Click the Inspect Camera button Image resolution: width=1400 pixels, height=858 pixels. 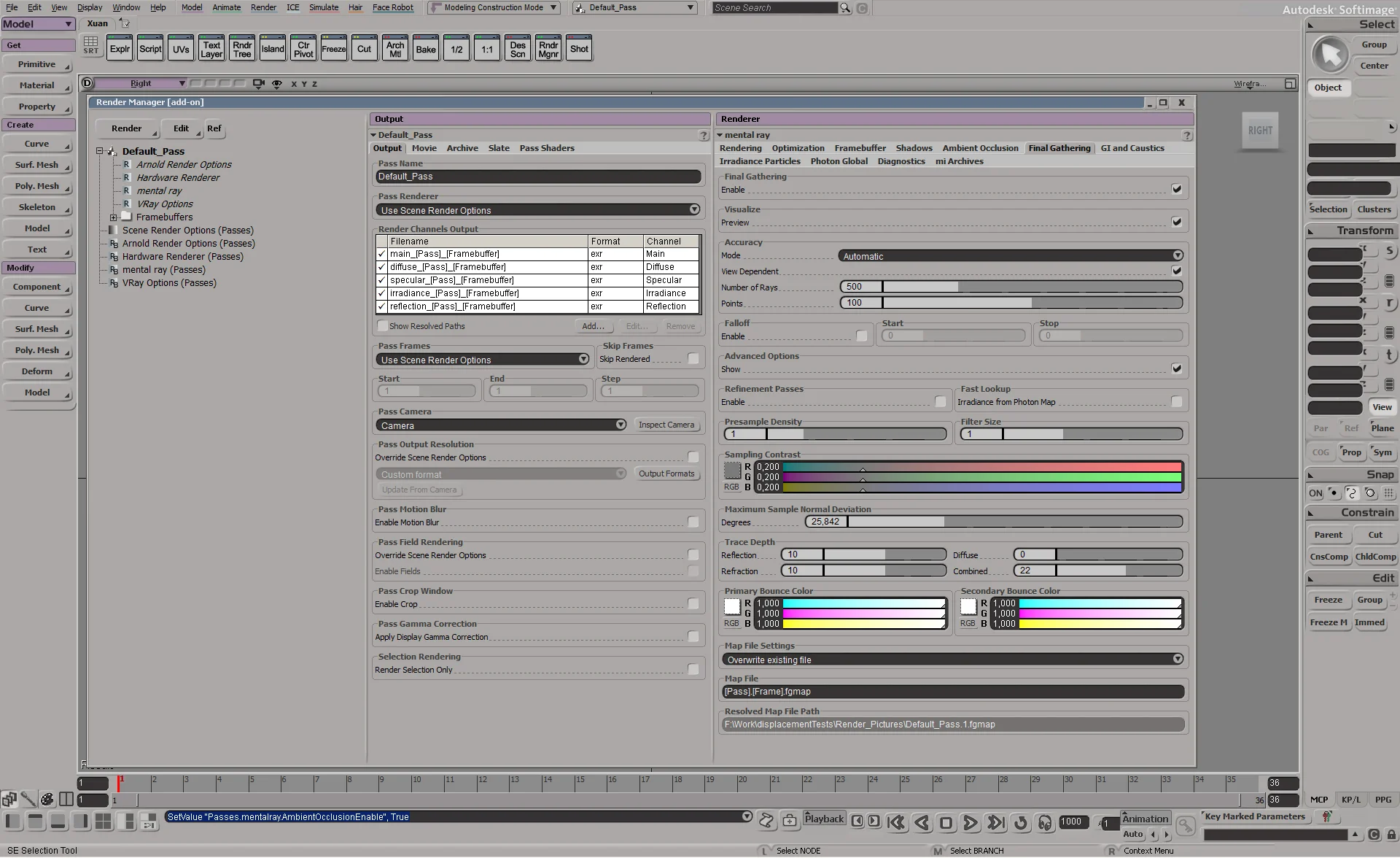click(x=666, y=425)
